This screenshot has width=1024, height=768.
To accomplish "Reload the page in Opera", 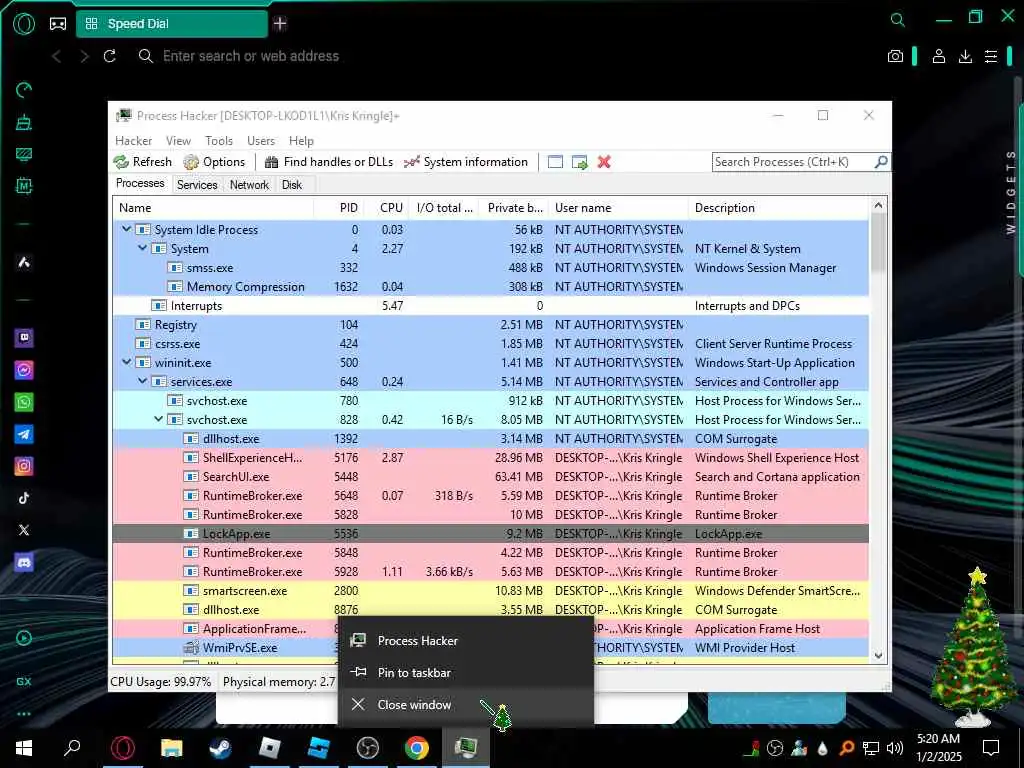I will pyautogui.click(x=110, y=56).
